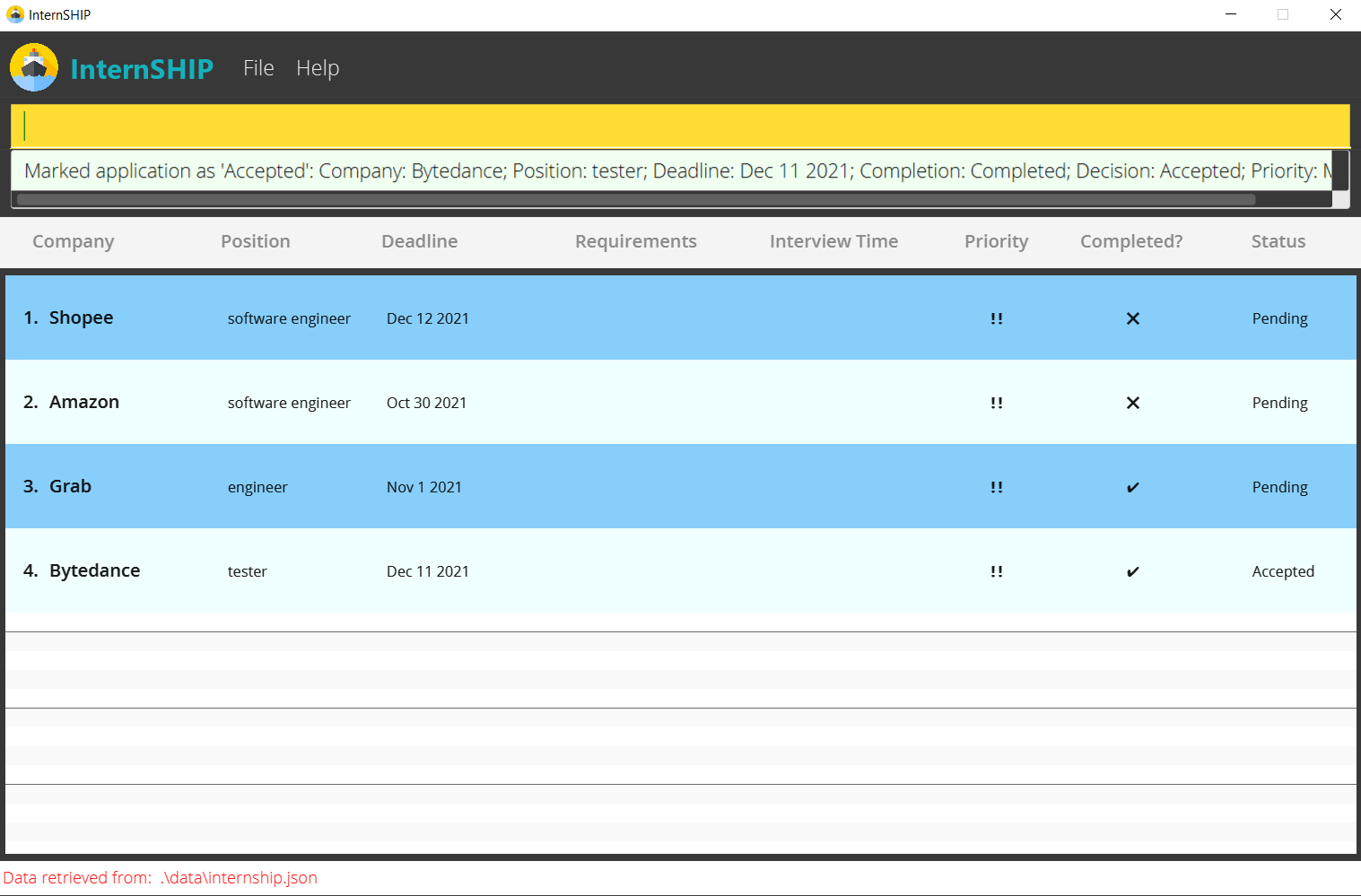
Task: Click the result message horizontal scrollbar
Action: point(636,199)
